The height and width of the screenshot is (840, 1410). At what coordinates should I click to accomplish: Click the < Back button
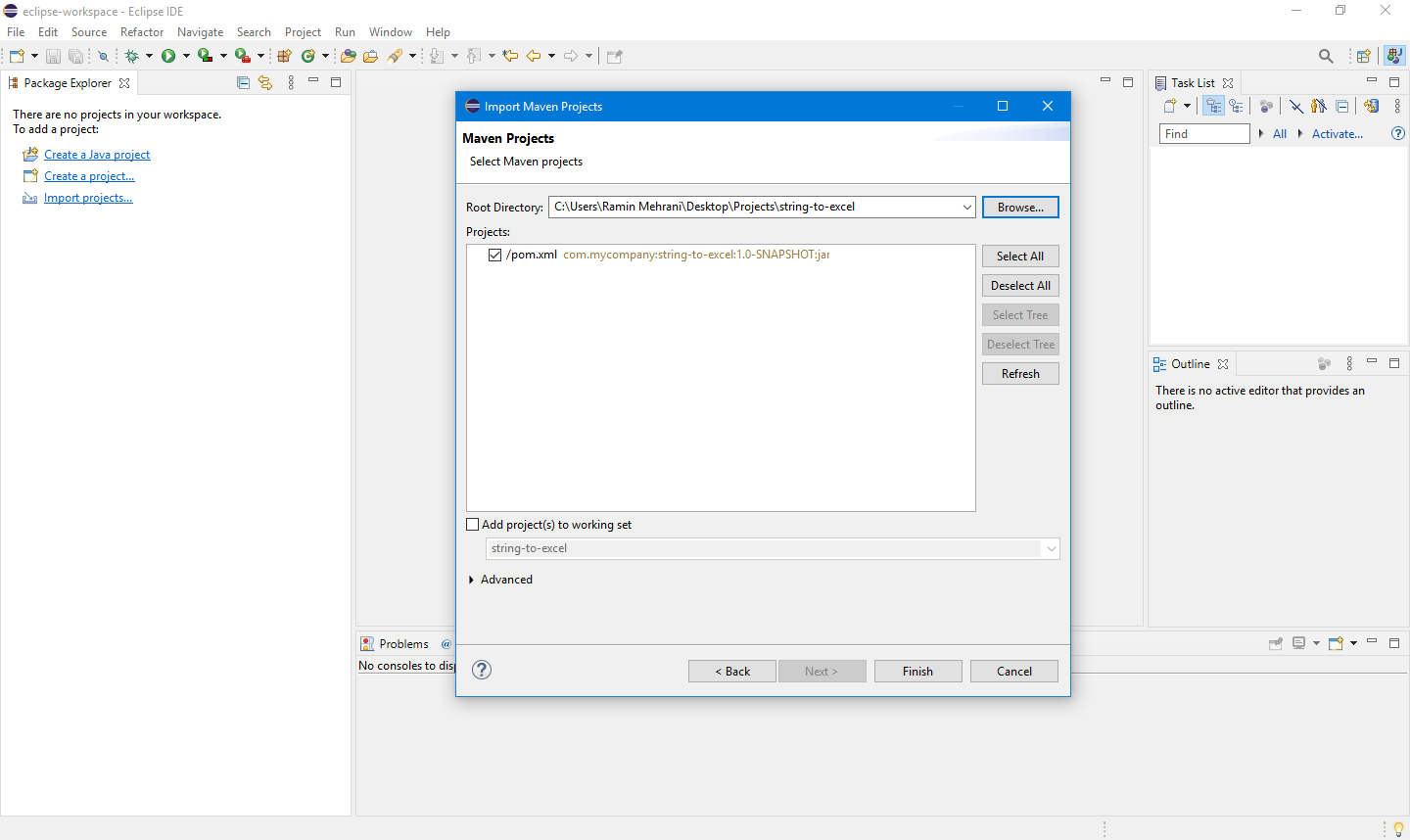click(x=732, y=671)
